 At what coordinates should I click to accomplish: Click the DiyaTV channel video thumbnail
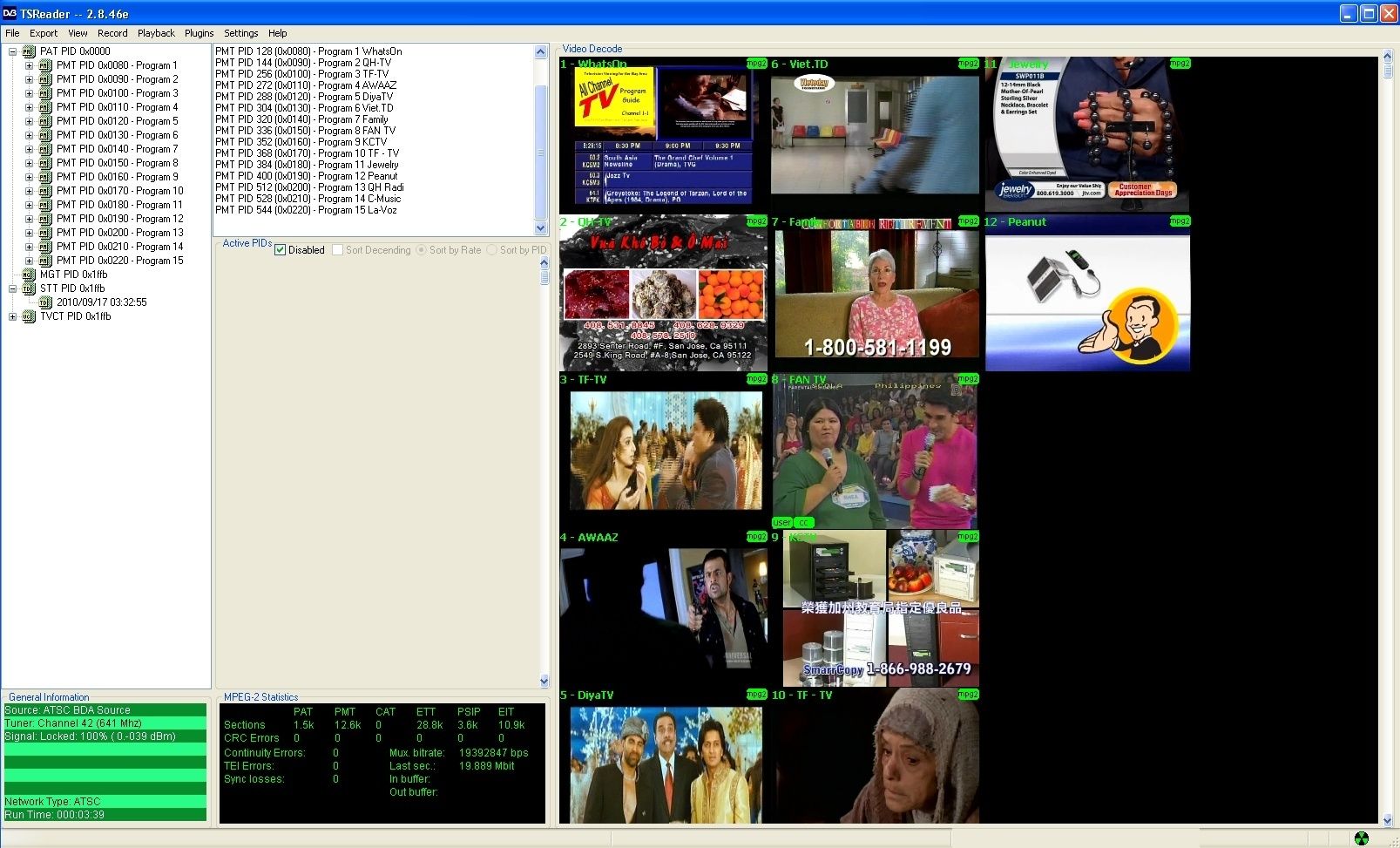pos(663,757)
